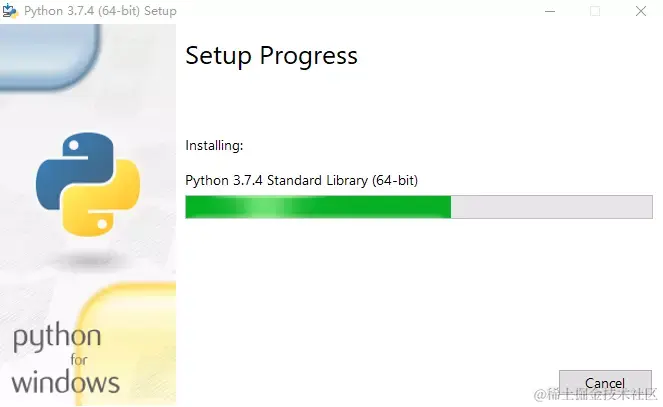Screen dimensions: 663x407
Task: Click the gray unfilled portion of the progress bar
Action: 551,207
